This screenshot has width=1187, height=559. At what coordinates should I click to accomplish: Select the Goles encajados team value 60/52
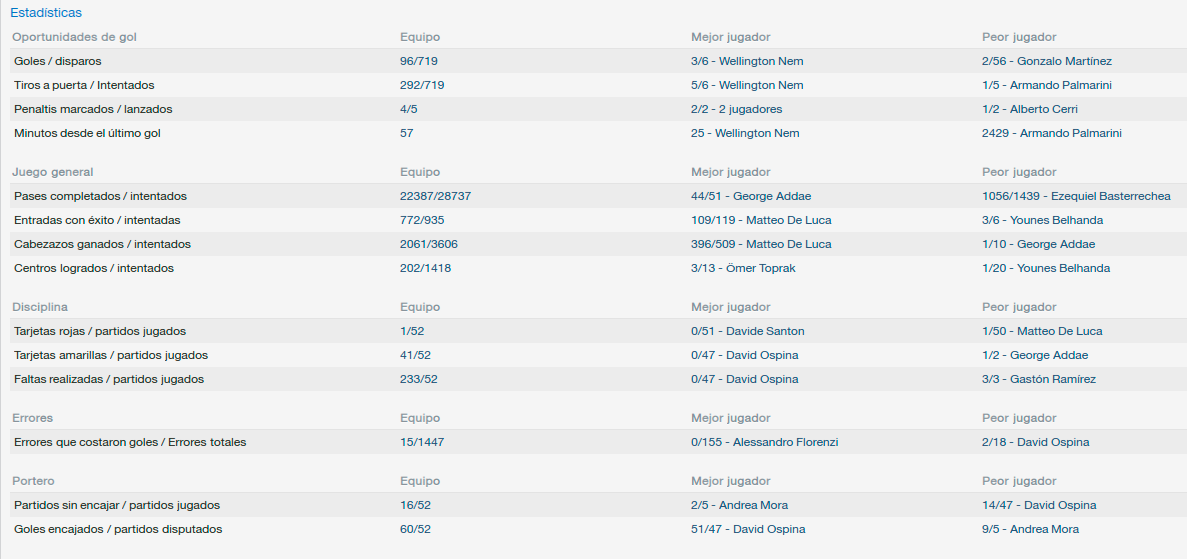tap(416, 529)
